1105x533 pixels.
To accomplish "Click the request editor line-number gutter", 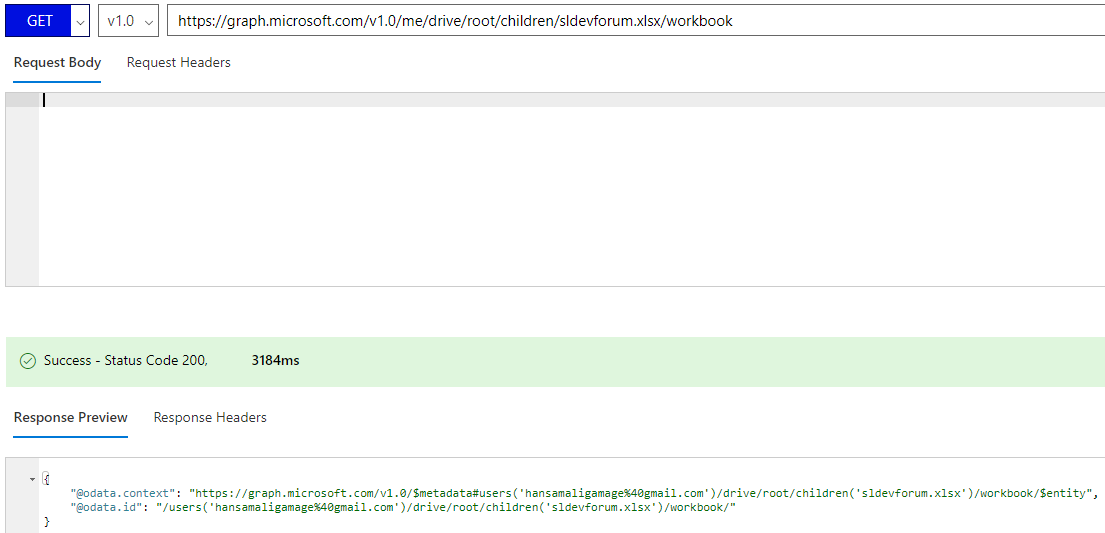I will click(22, 189).
